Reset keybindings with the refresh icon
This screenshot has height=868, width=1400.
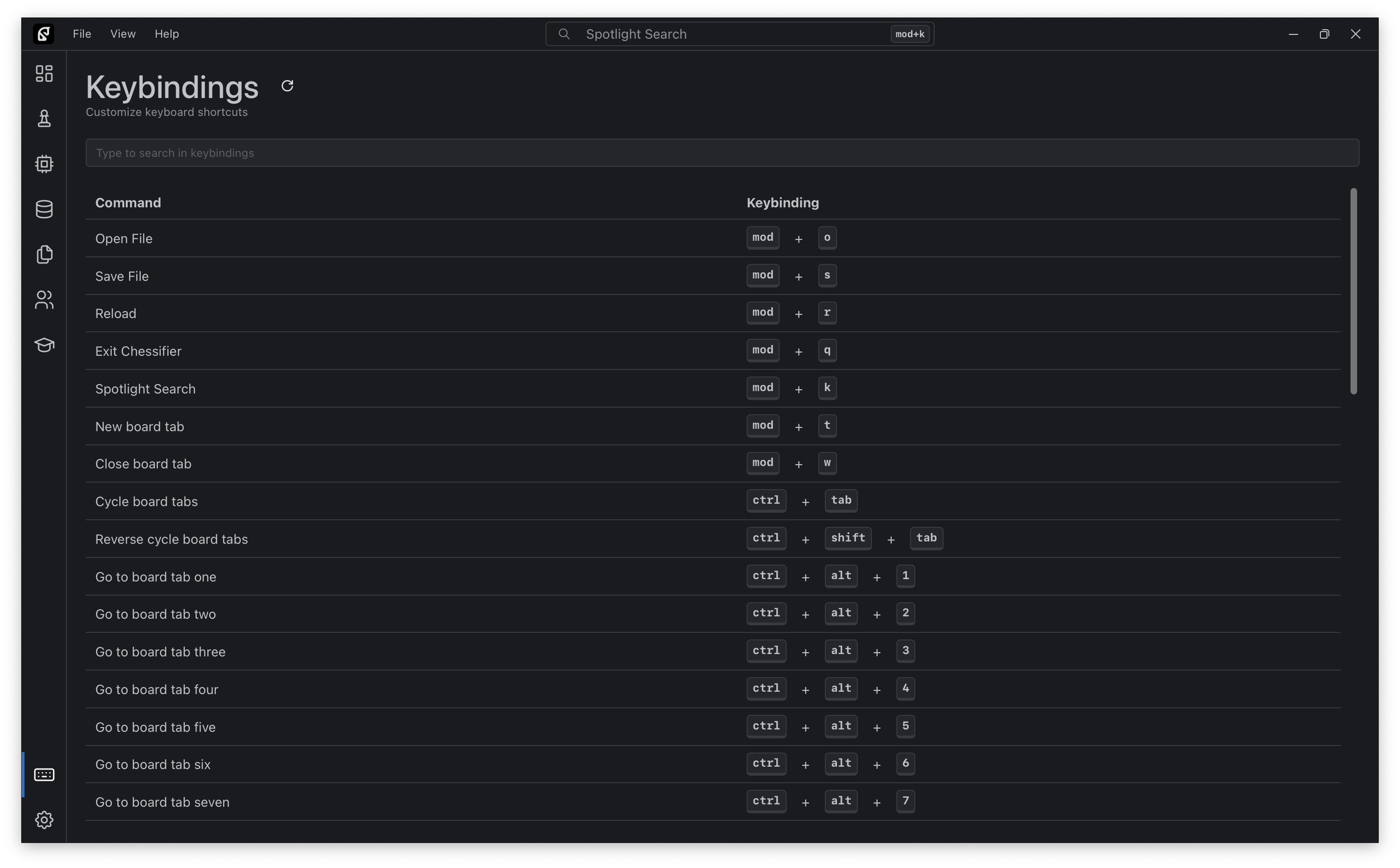click(287, 86)
